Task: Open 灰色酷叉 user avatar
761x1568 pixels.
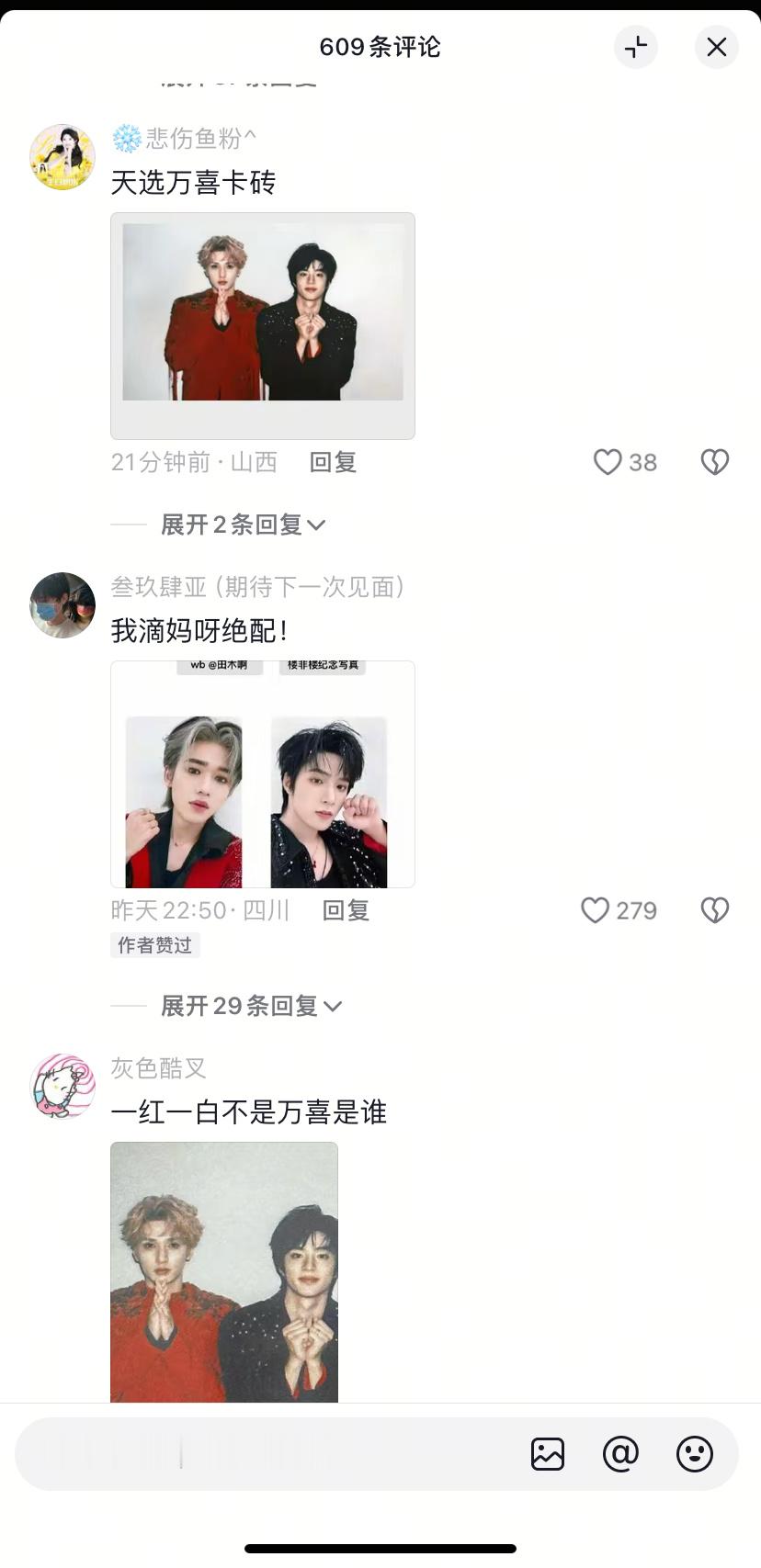Action: [x=62, y=1087]
